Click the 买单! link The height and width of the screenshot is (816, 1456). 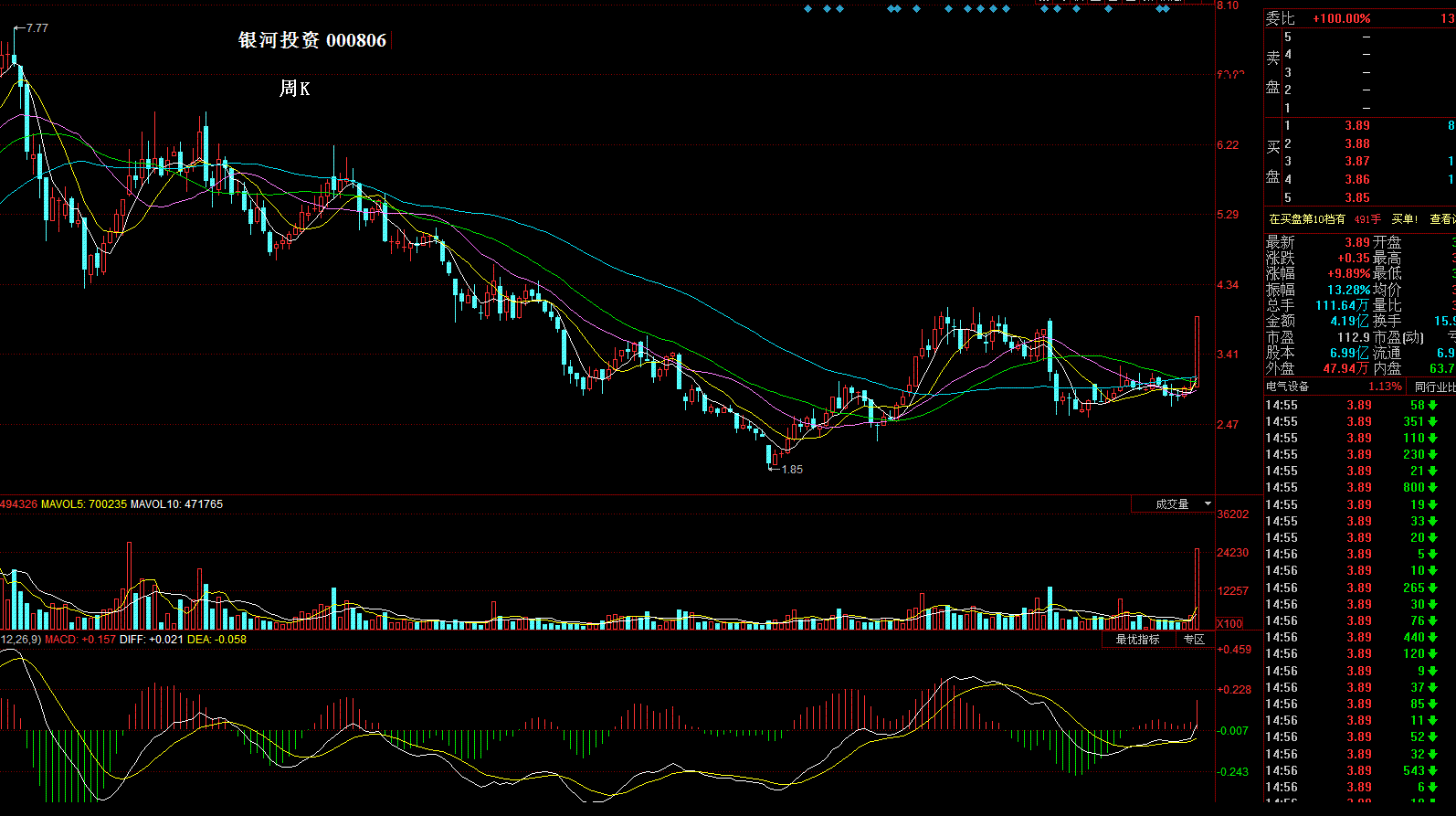(x=1405, y=219)
